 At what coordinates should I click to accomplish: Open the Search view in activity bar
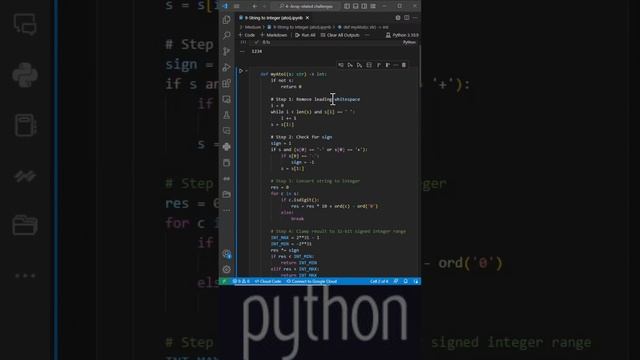227,36
